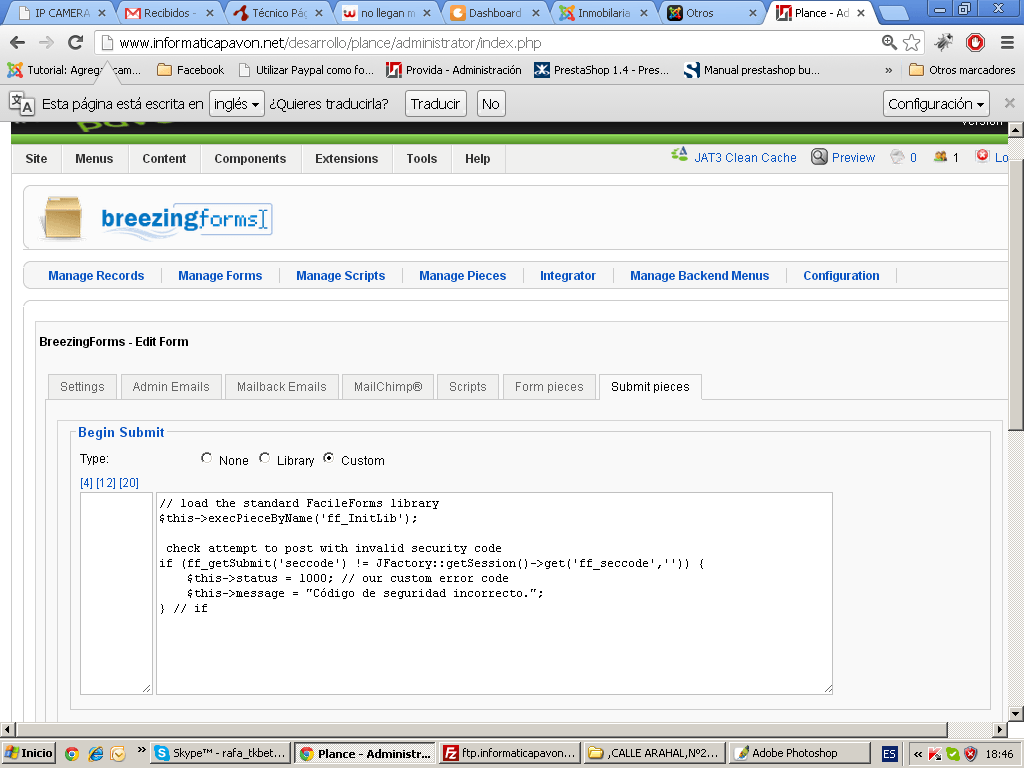The height and width of the screenshot is (768, 1024).
Task: Expand hidden system tray icons arrow
Action: click(918, 754)
